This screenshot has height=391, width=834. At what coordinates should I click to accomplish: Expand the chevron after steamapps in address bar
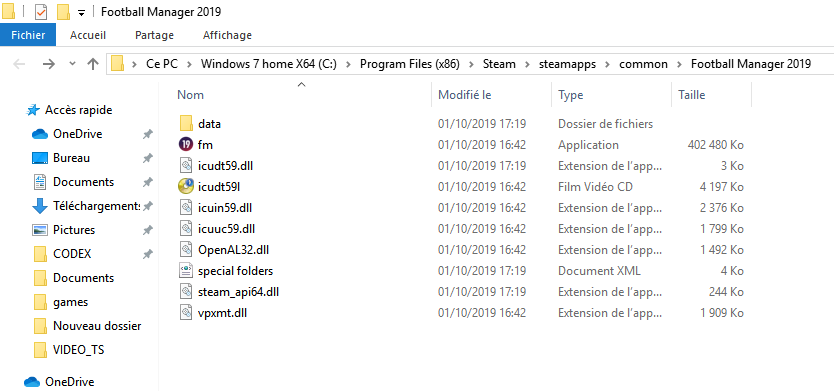click(x=607, y=64)
